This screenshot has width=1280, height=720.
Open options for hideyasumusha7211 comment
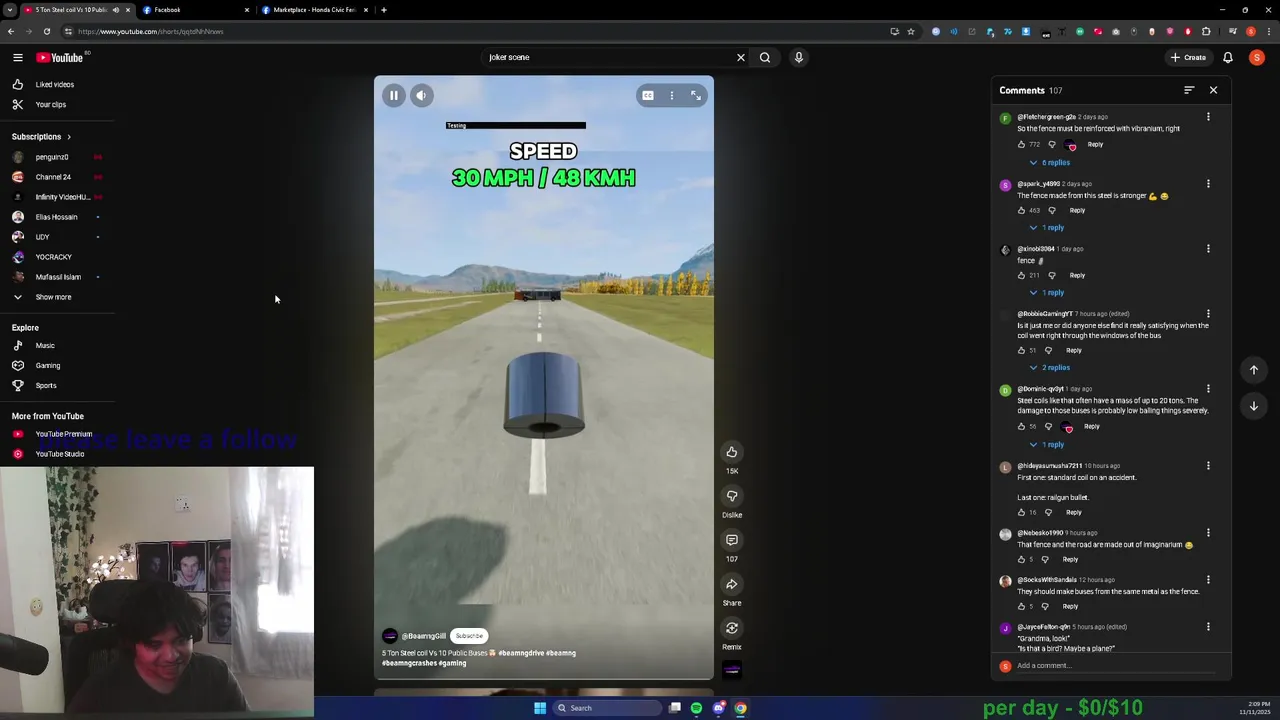point(1208,466)
